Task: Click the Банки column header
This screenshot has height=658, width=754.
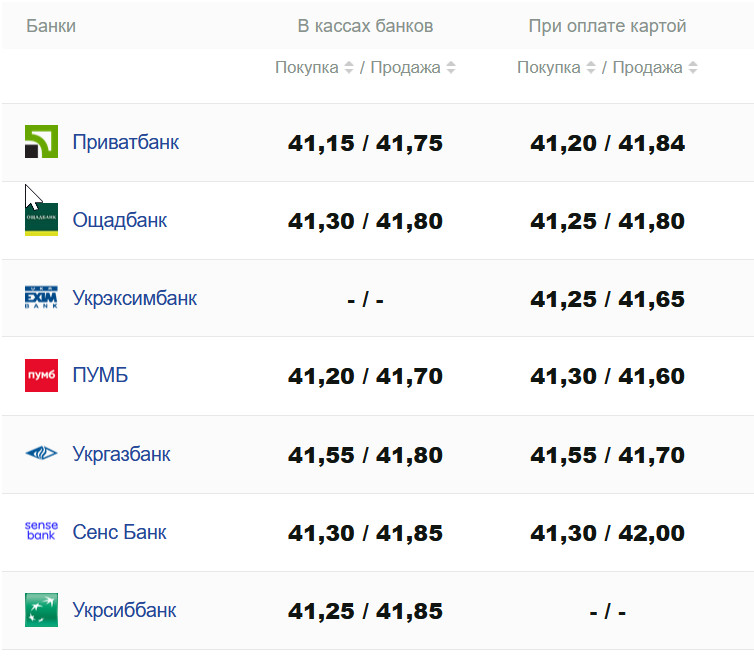Action: (51, 26)
